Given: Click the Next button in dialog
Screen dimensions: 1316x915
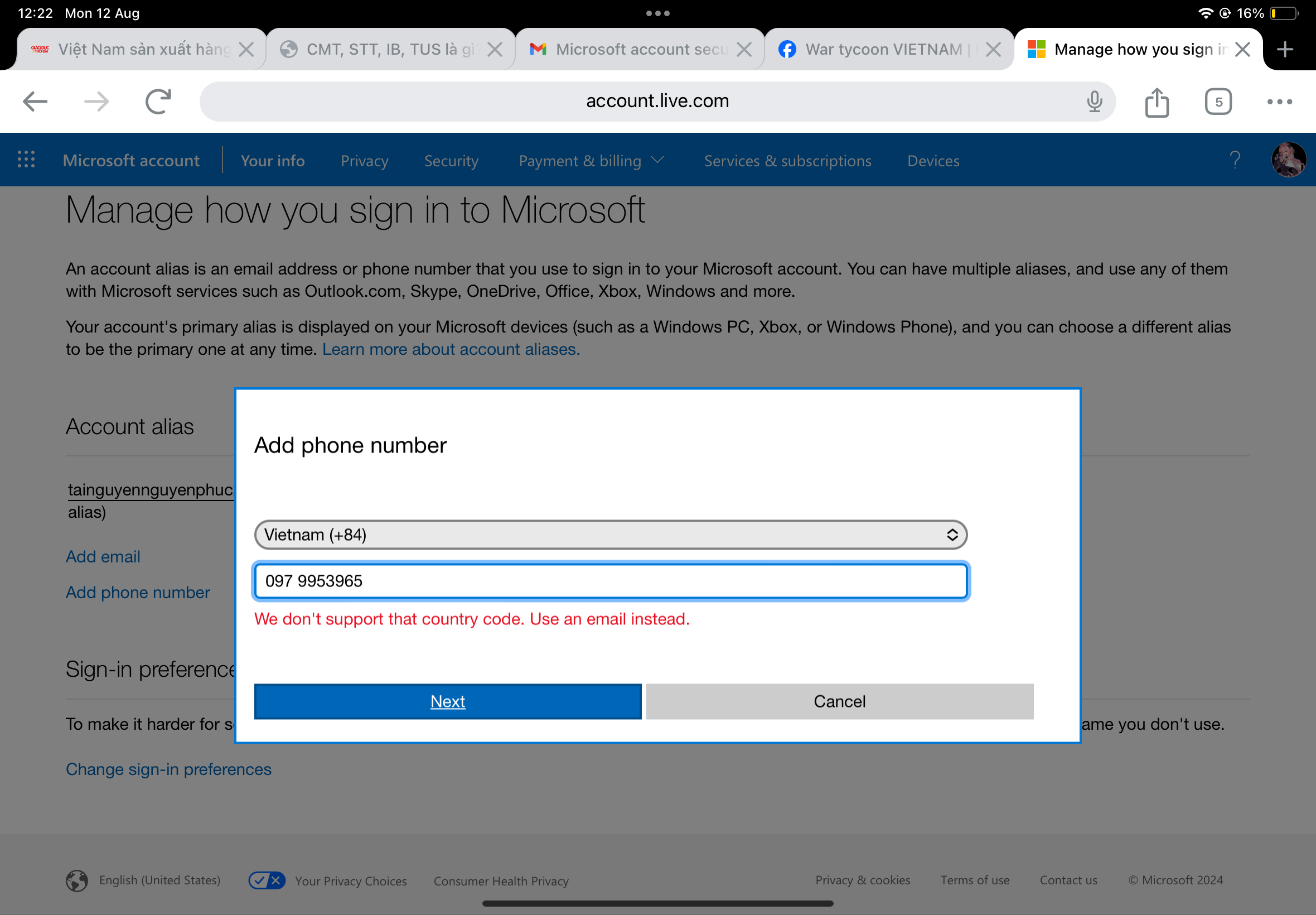Looking at the screenshot, I should [x=447, y=701].
